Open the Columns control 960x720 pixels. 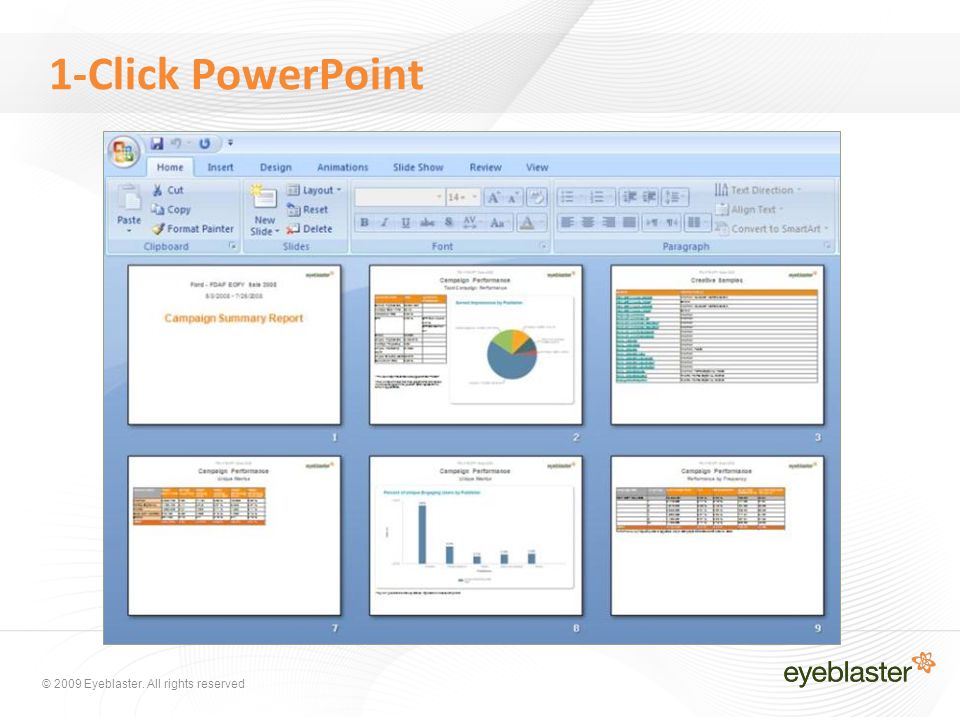(697, 222)
